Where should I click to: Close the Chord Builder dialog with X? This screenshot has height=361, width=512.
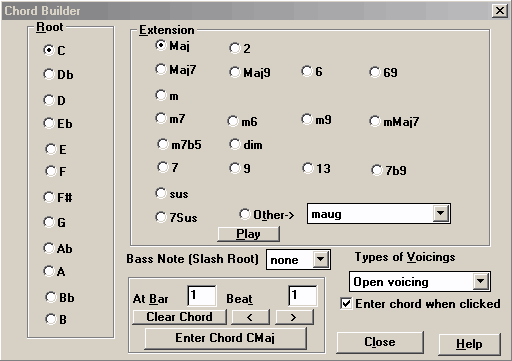(x=500, y=11)
